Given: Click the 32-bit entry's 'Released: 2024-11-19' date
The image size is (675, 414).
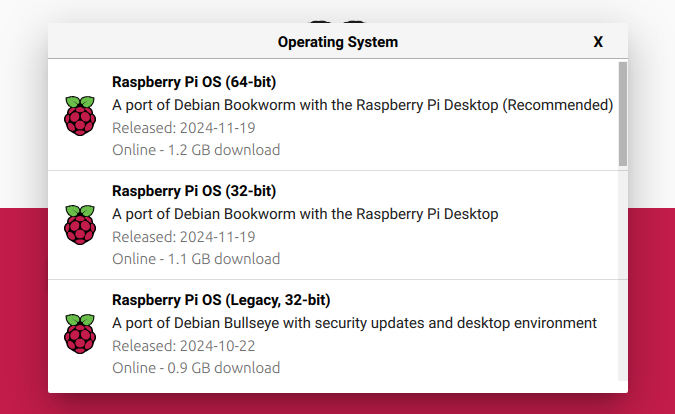Looking at the screenshot, I should (184, 237).
